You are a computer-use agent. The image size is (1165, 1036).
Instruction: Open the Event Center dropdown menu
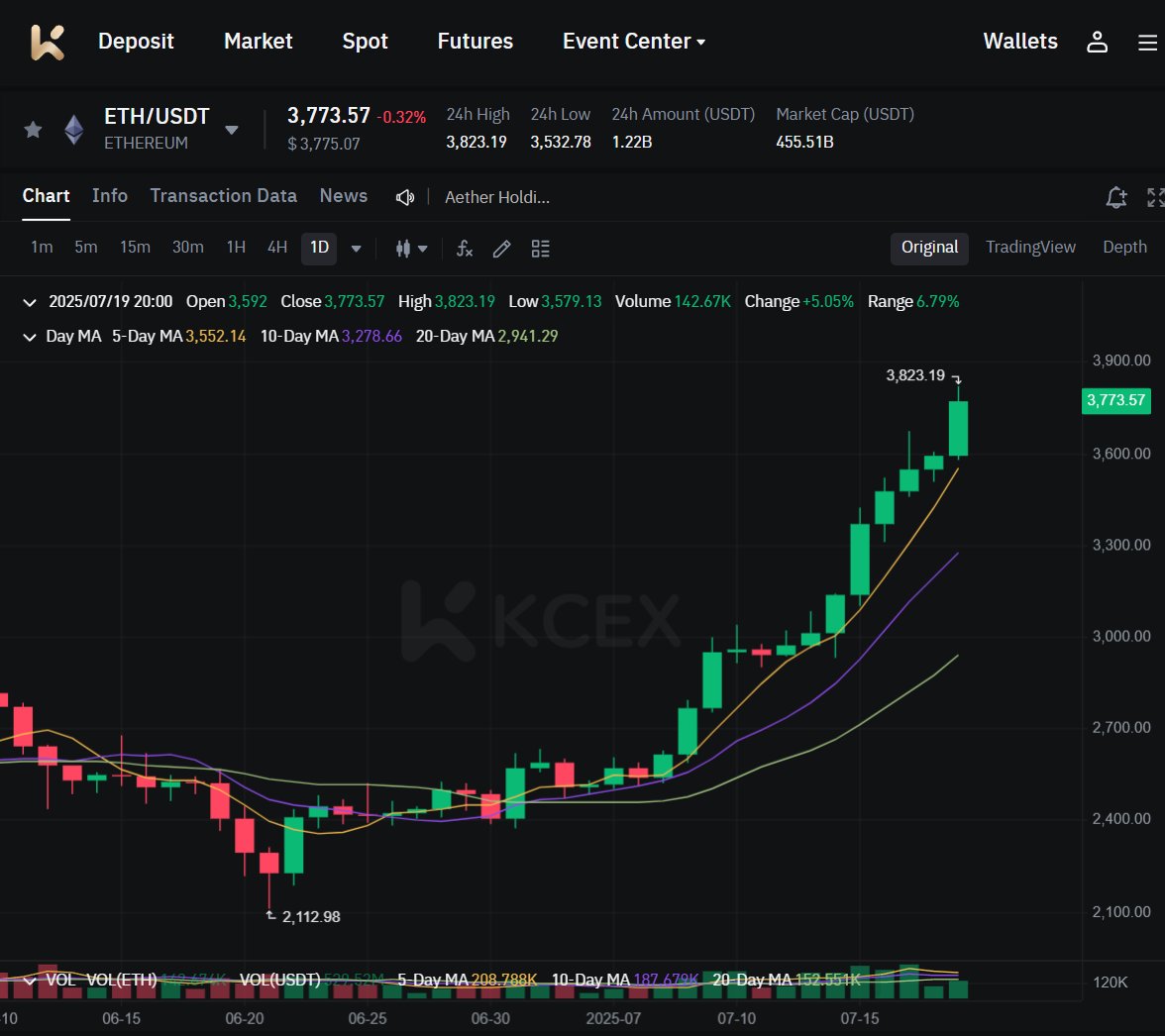[634, 41]
